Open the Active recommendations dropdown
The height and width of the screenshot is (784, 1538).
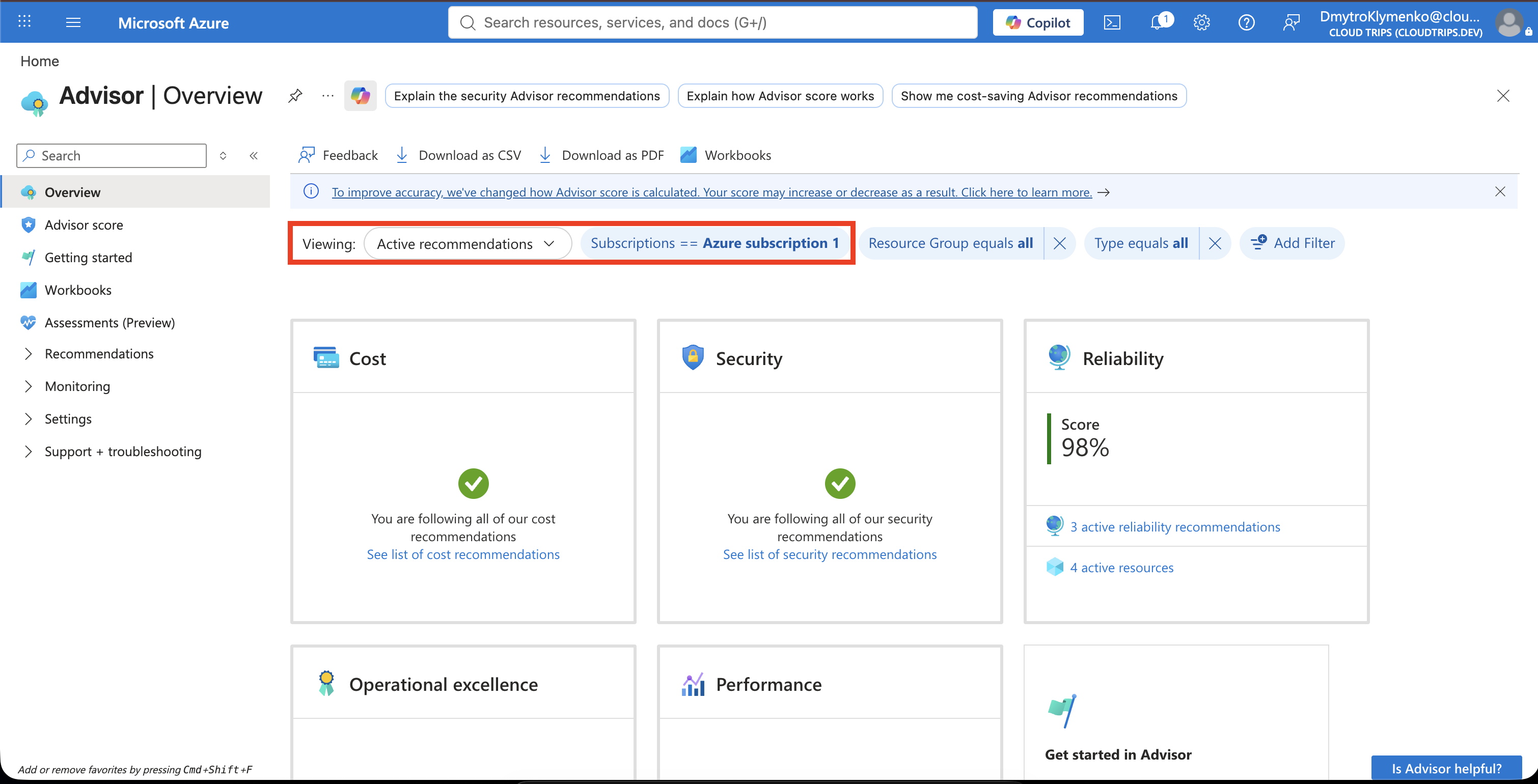pos(468,243)
